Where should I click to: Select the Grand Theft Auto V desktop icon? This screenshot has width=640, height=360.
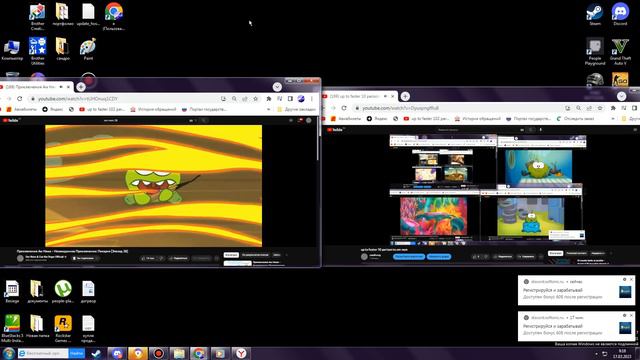pos(620,51)
